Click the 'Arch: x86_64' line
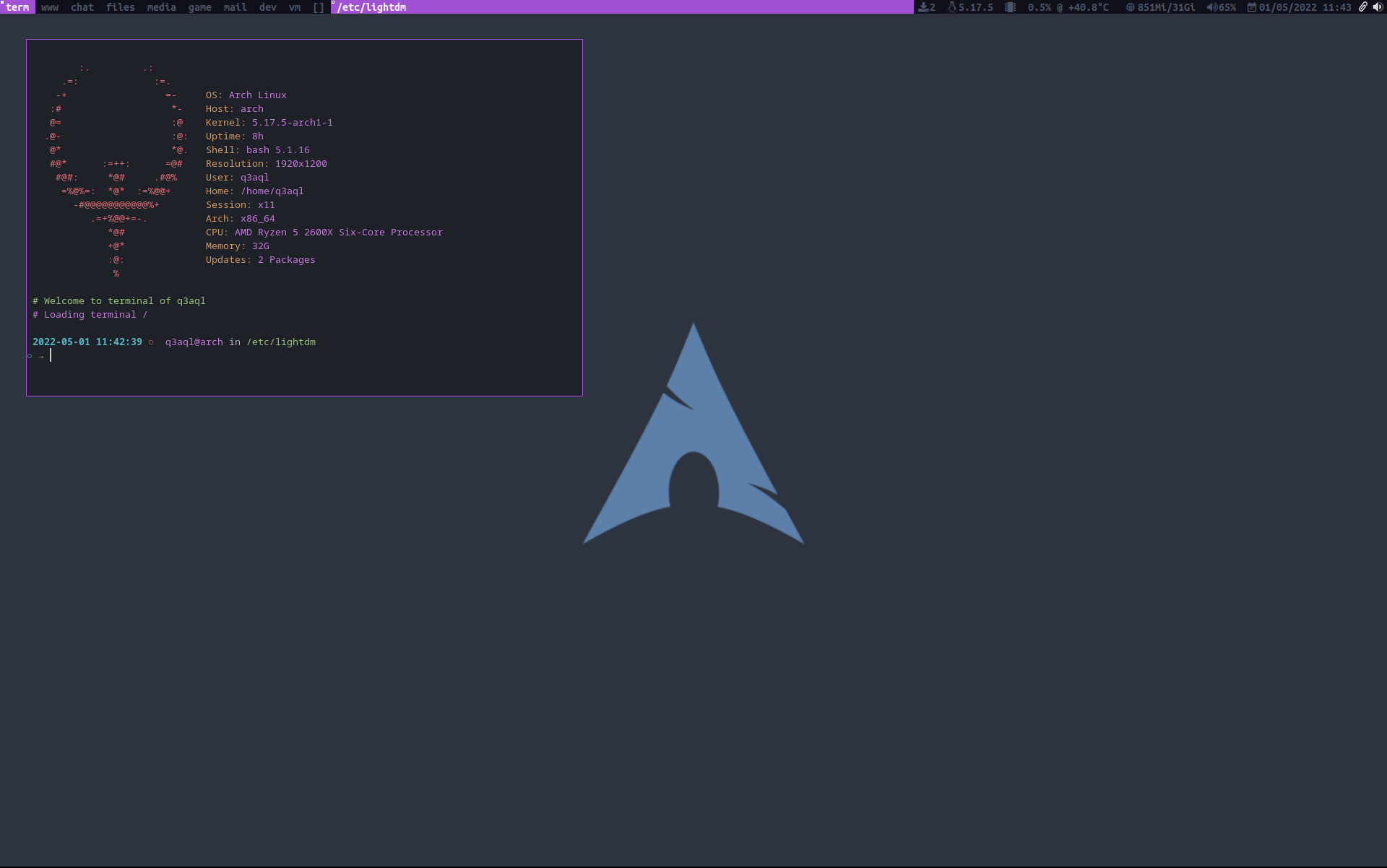 pos(241,218)
